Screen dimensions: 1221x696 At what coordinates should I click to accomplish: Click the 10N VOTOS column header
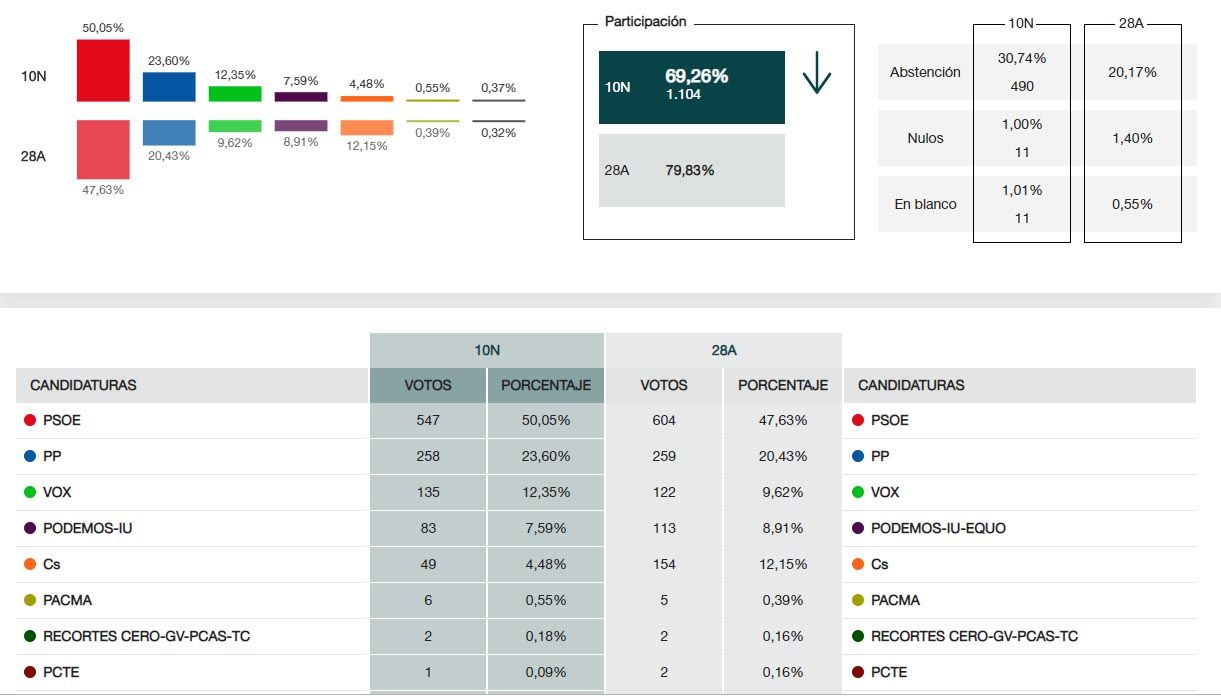tap(428, 385)
